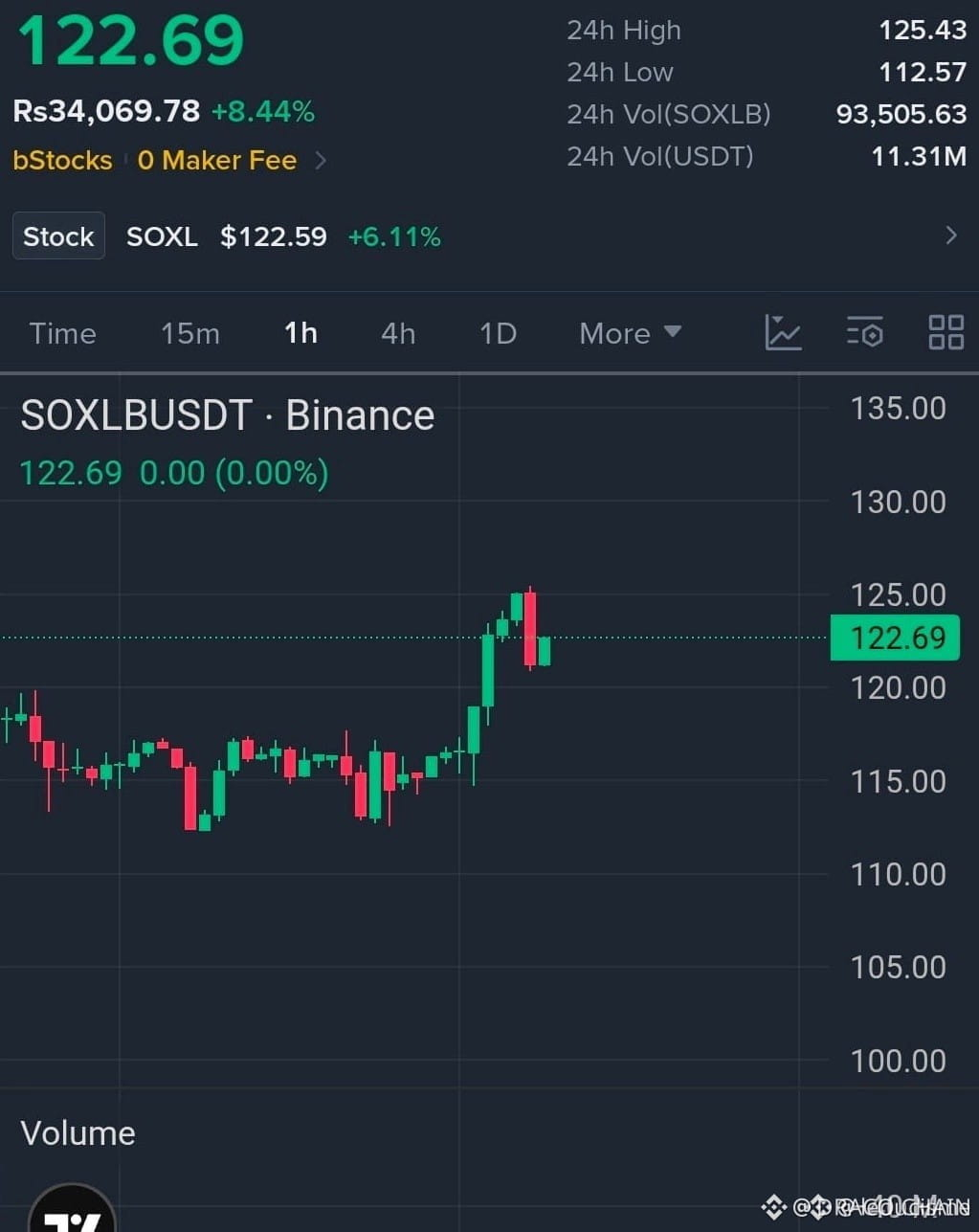979x1232 pixels.
Task: Click the Rs34,069.78 converted price
Action: [x=106, y=112]
